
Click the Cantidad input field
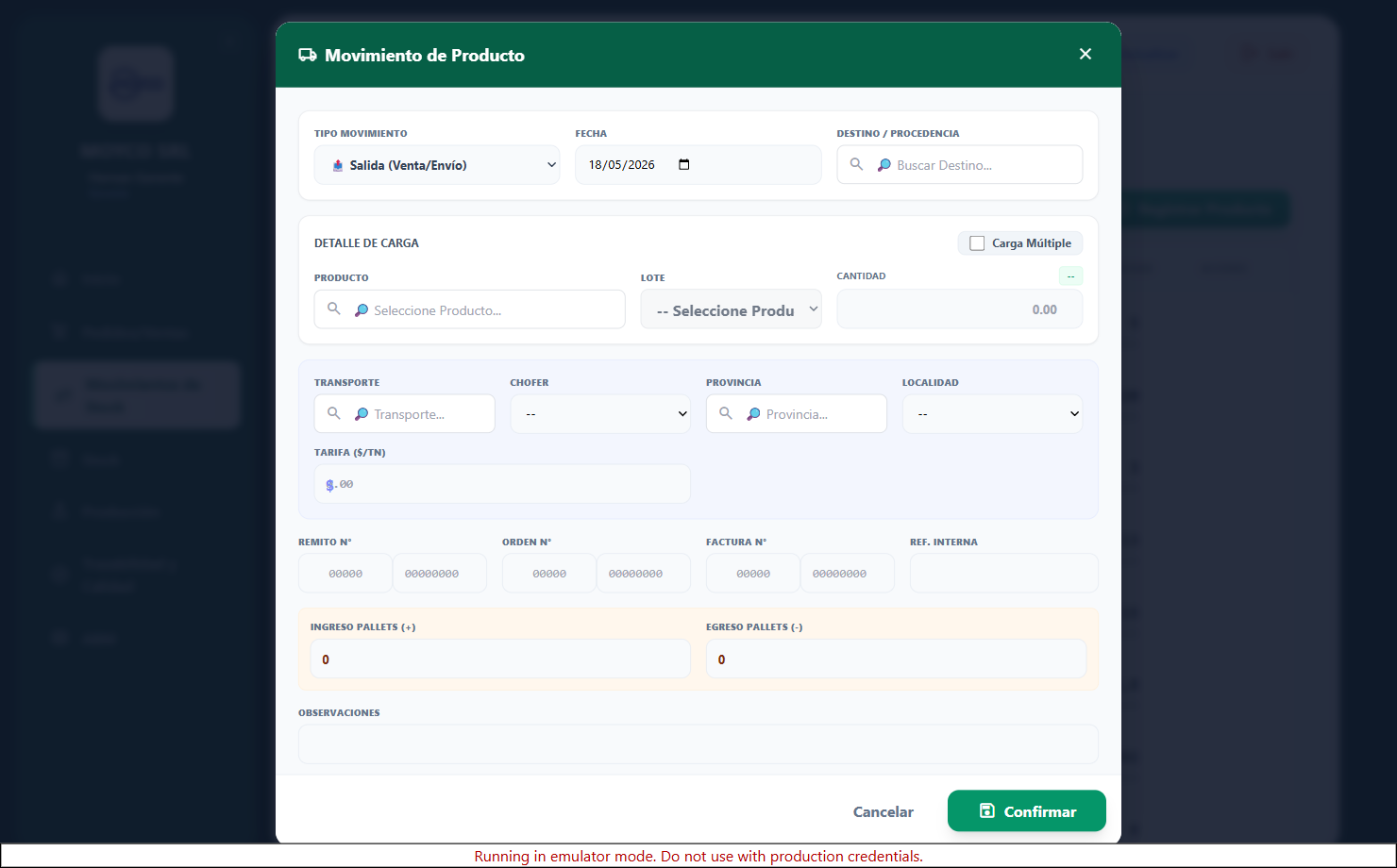click(959, 309)
